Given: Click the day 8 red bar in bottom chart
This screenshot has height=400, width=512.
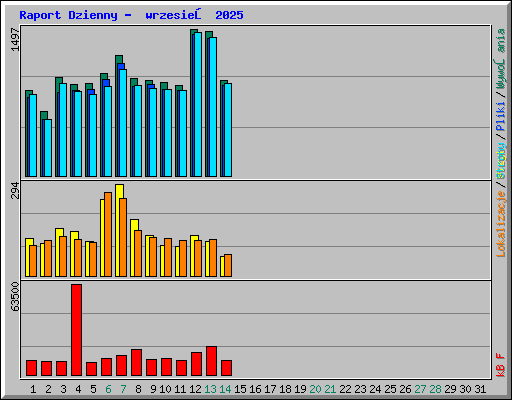Looking at the screenshot, I should click(x=136, y=363).
